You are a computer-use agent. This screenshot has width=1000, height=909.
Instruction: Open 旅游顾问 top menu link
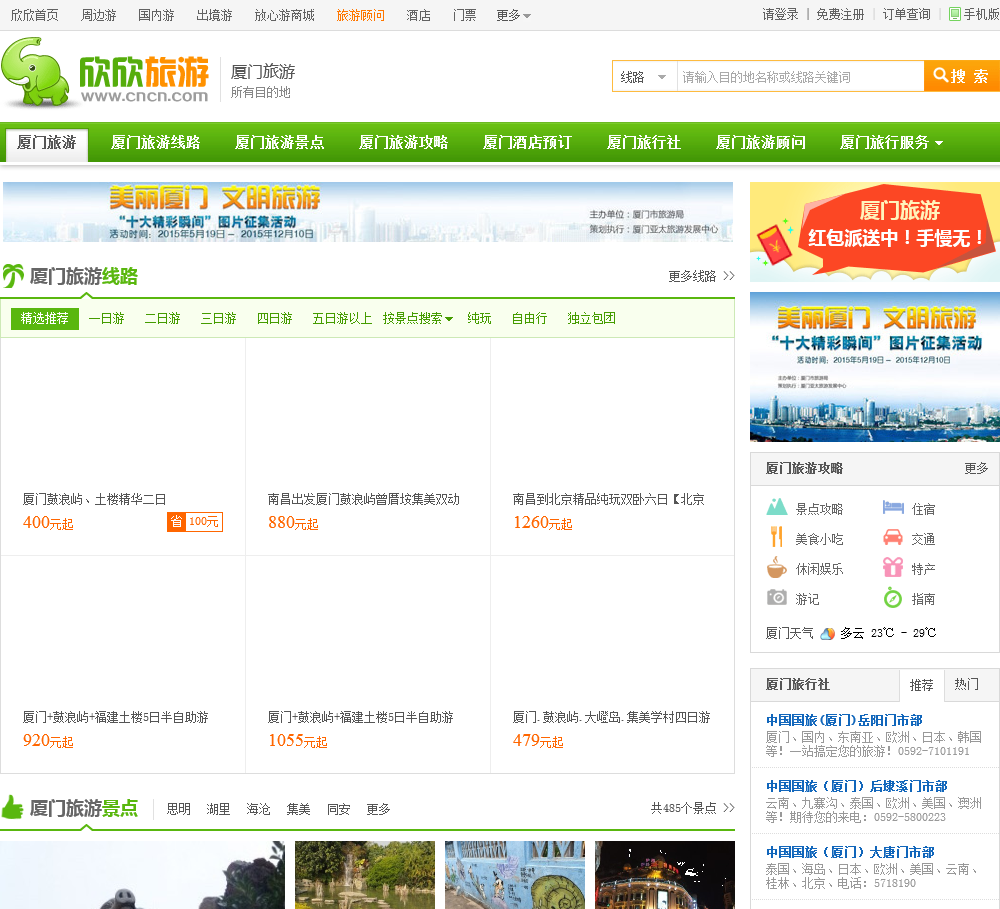point(360,15)
